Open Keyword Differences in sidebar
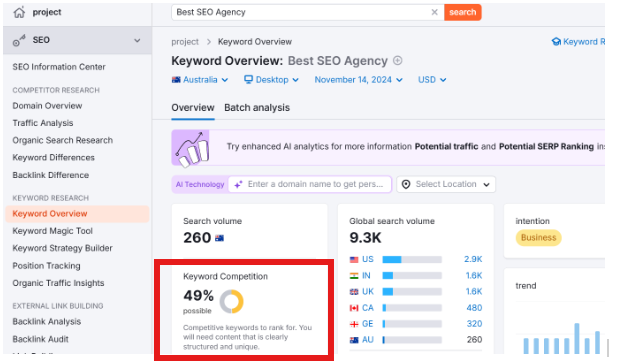 53,157
